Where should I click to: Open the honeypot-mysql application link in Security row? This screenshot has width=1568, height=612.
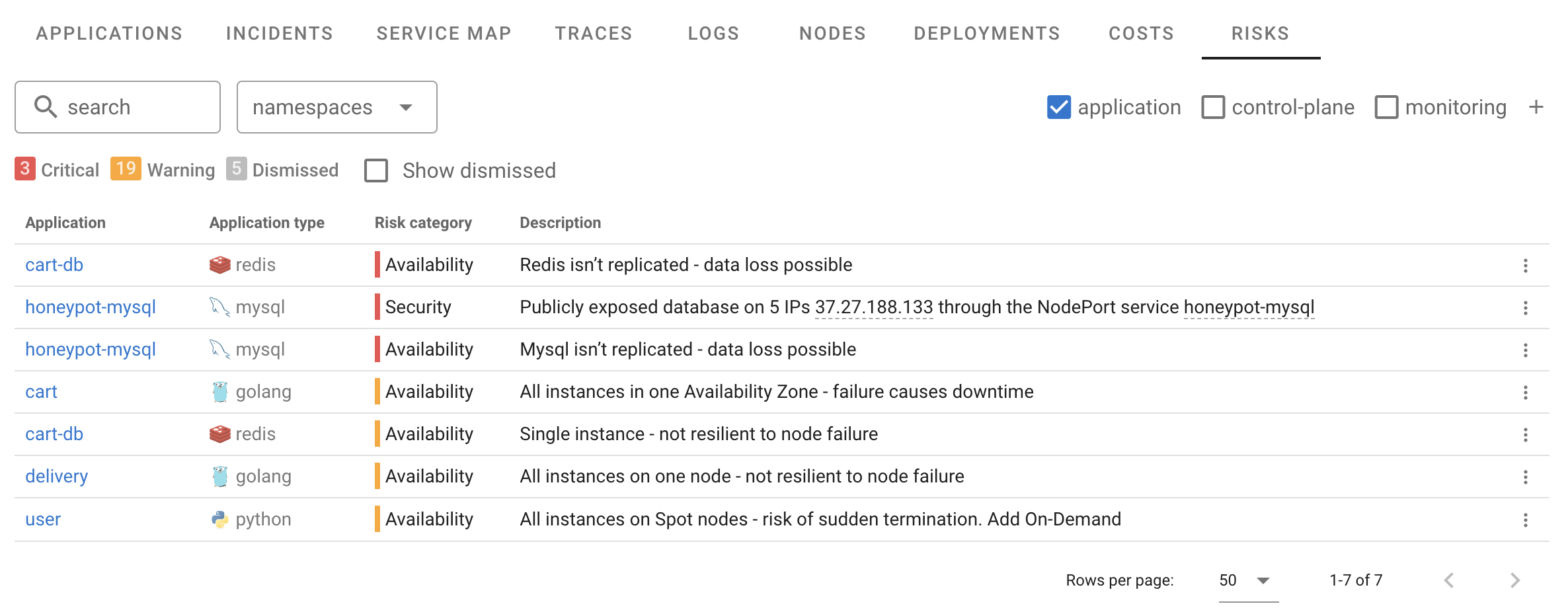[x=91, y=307]
